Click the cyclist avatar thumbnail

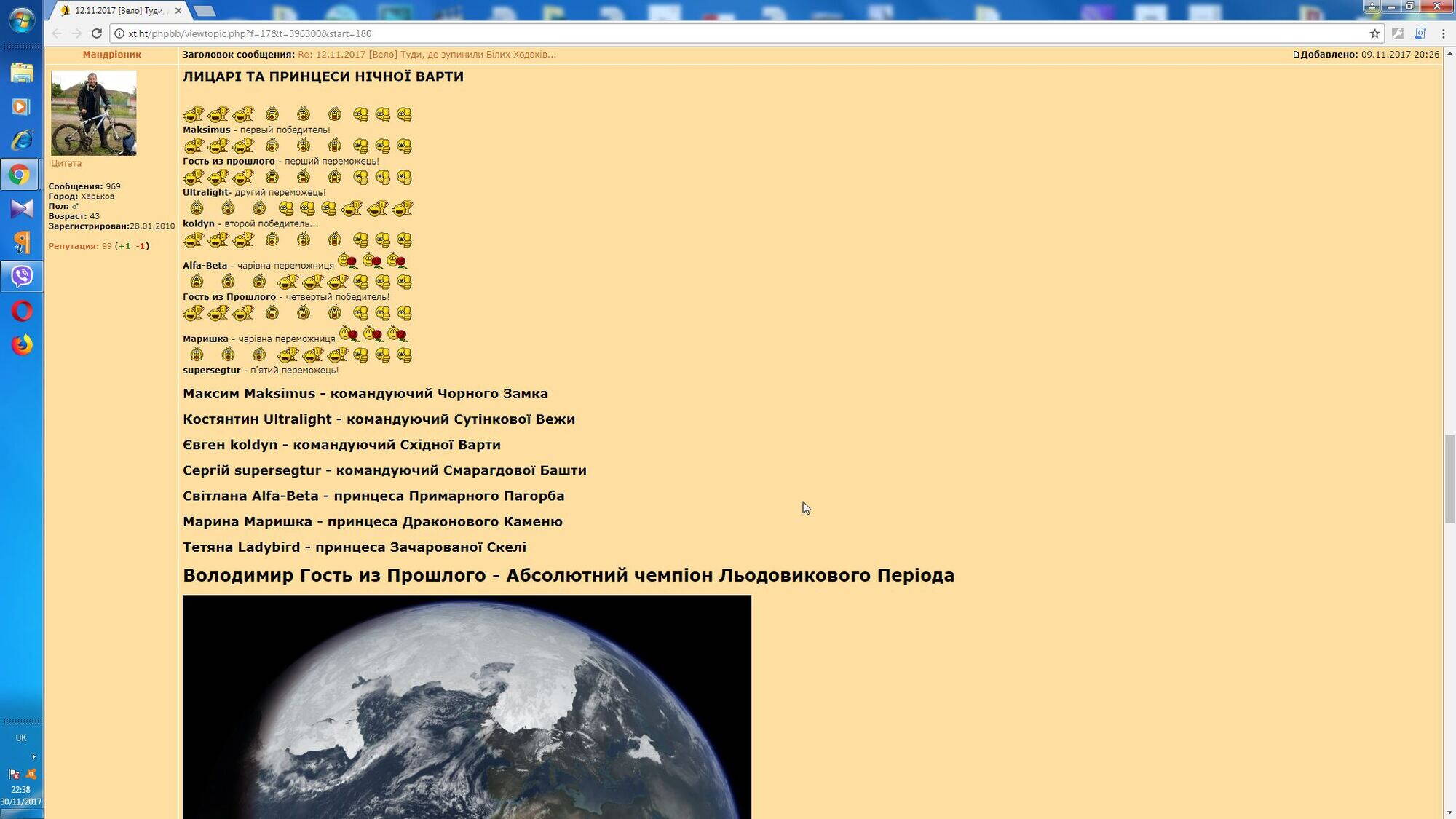[93, 113]
